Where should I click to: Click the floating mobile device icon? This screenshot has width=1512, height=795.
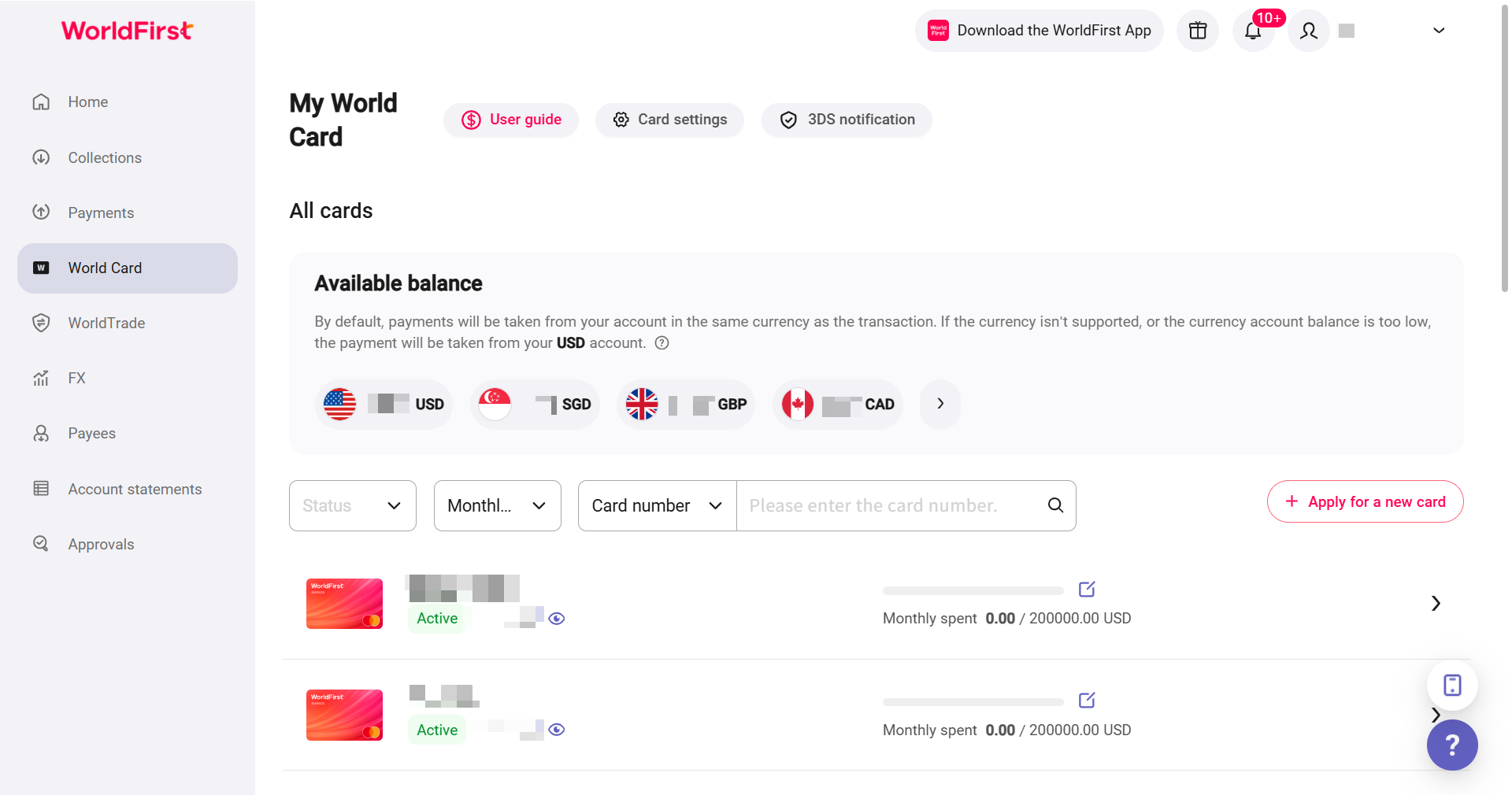[1451, 685]
